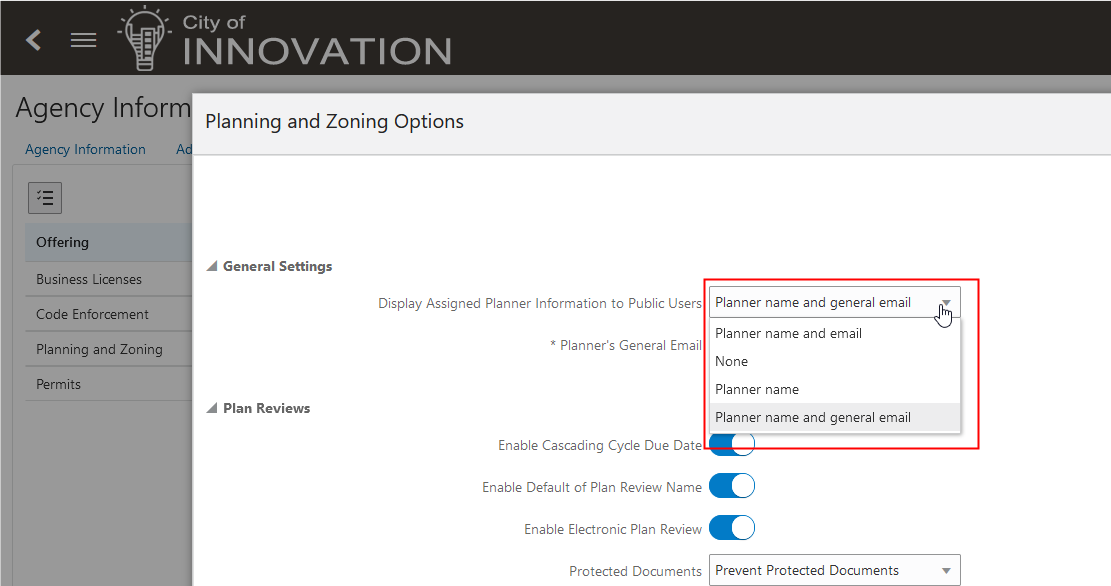Collapse the General Settings section

click(211, 267)
